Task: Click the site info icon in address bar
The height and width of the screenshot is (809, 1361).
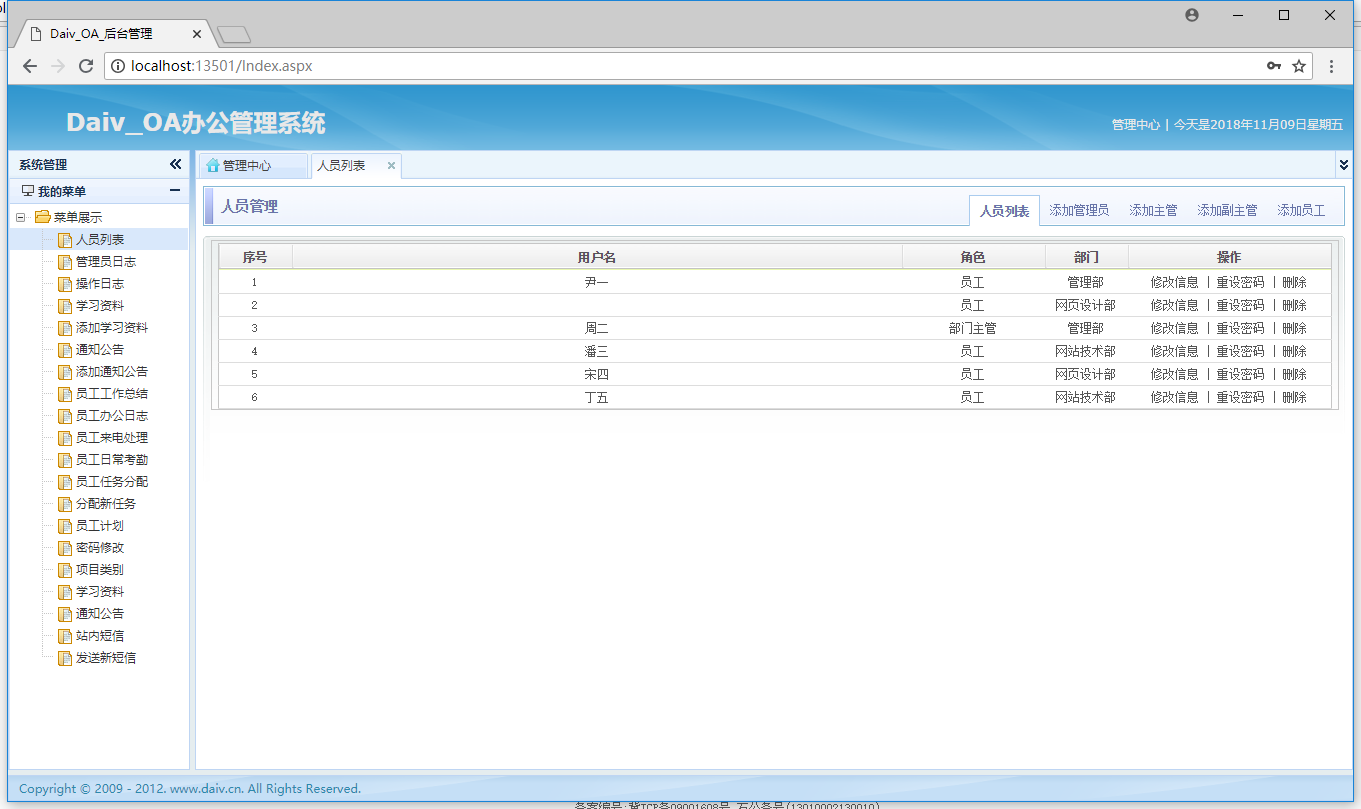Action: tap(118, 66)
